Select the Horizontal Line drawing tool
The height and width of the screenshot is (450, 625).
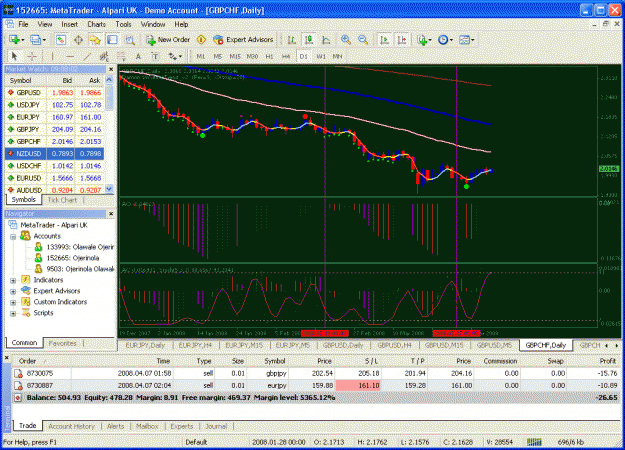(x=70, y=56)
